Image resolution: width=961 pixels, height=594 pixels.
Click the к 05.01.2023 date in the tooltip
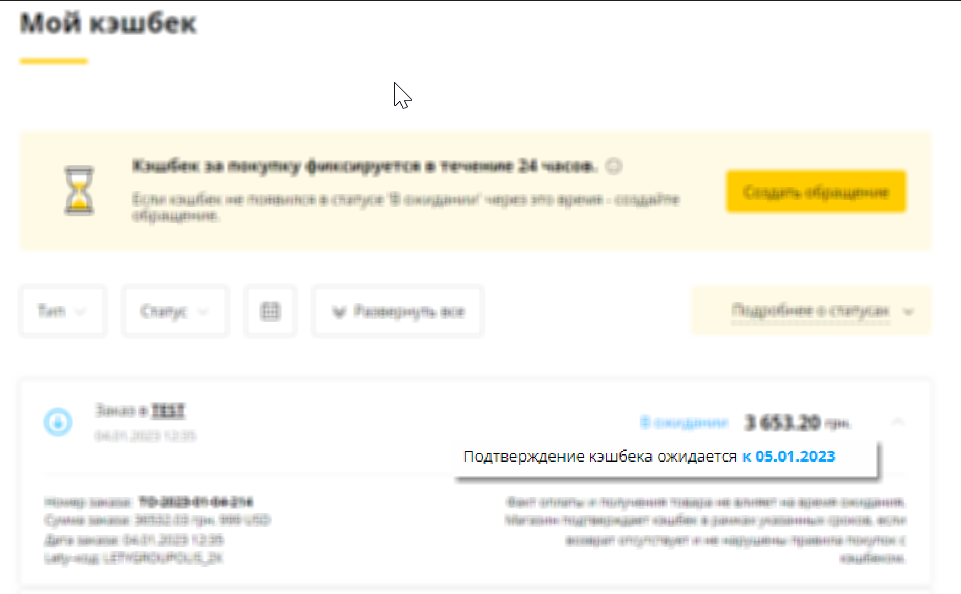click(x=788, y=457)
